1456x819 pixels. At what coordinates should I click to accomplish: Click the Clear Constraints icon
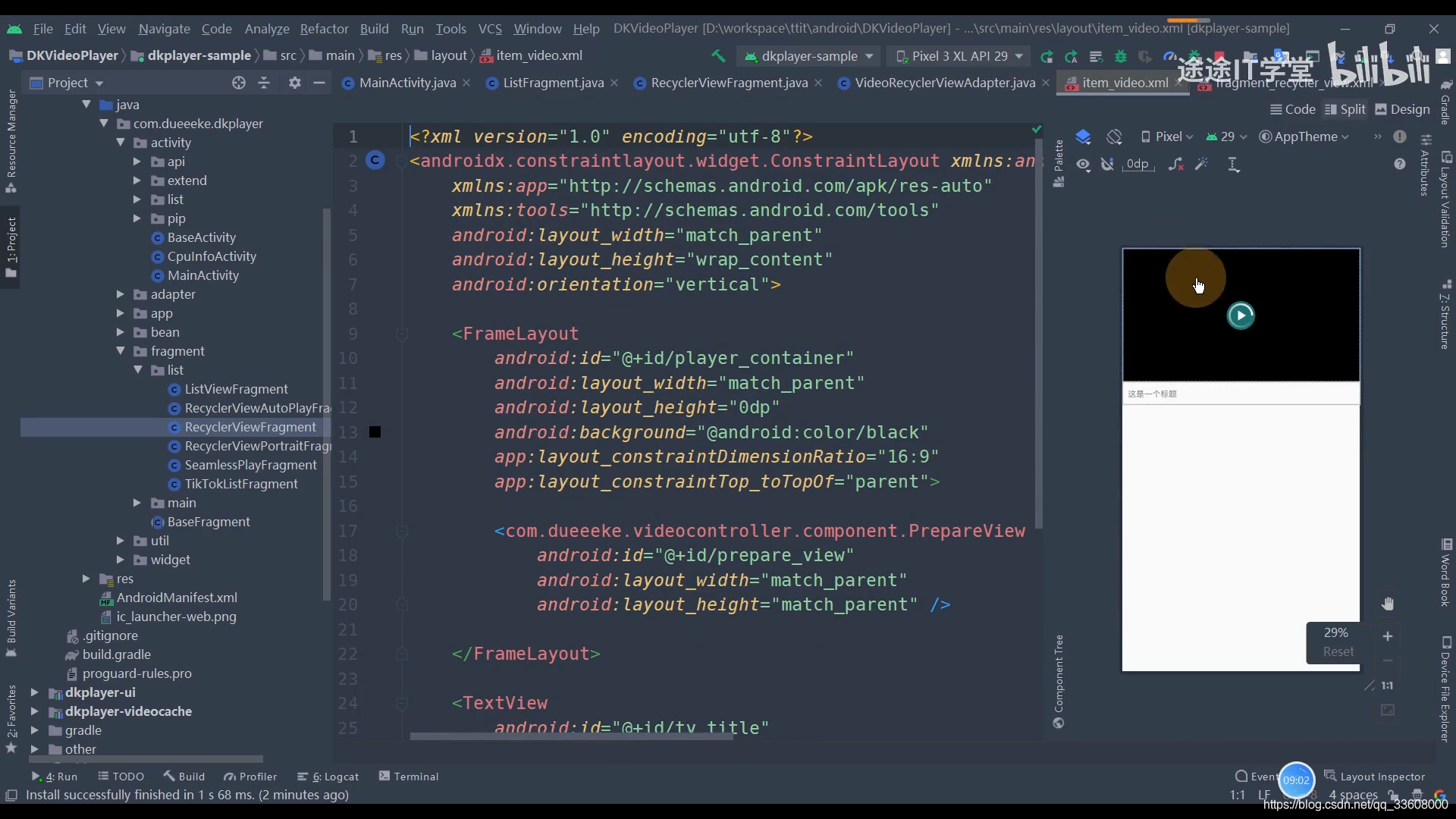click(x=1176, y=165)
